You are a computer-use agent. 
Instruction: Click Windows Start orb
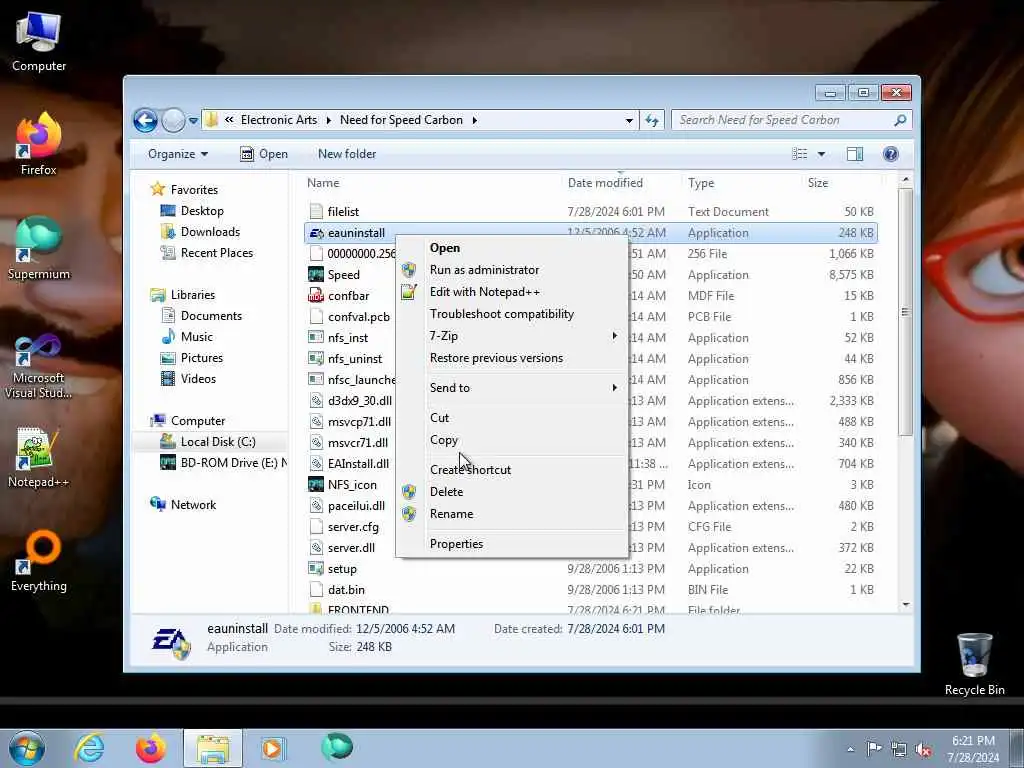click(27, 748)
